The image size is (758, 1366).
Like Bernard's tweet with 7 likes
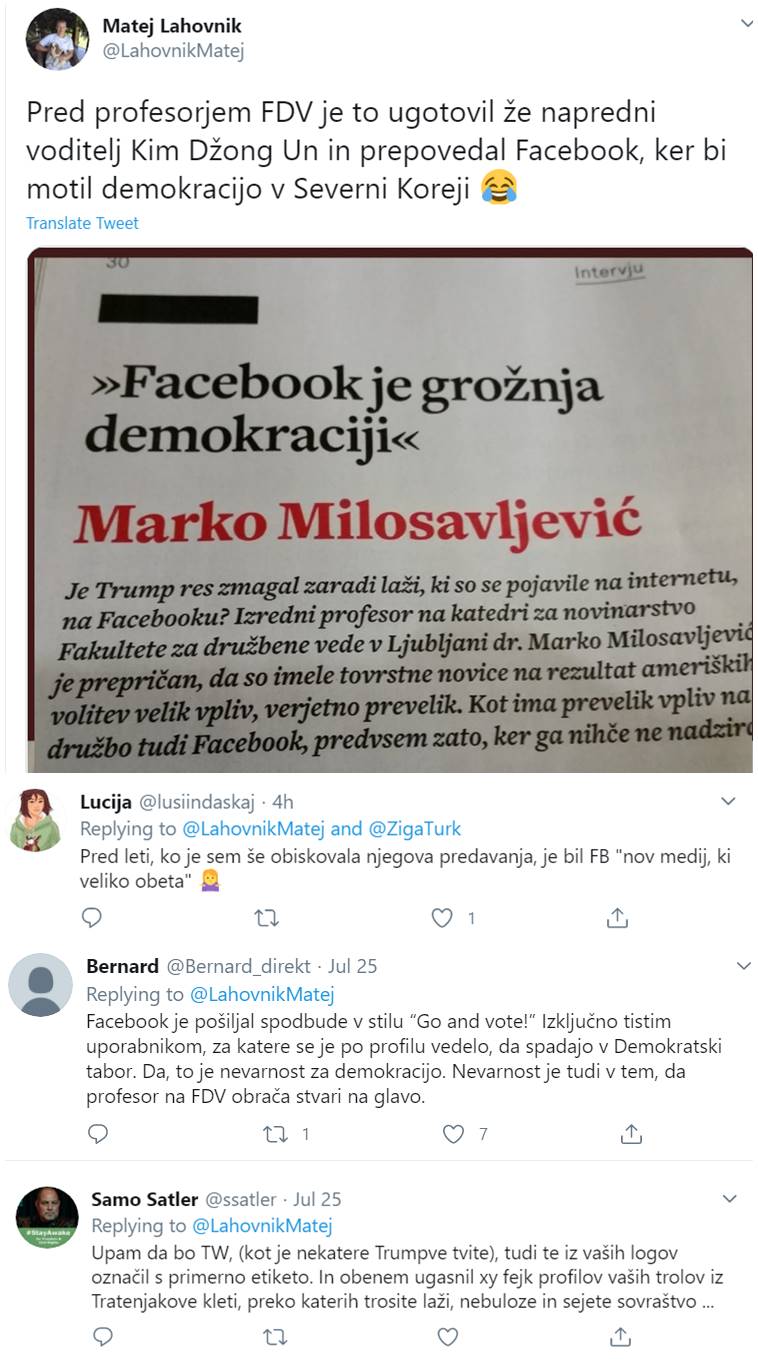click(x=454, y=1133)
